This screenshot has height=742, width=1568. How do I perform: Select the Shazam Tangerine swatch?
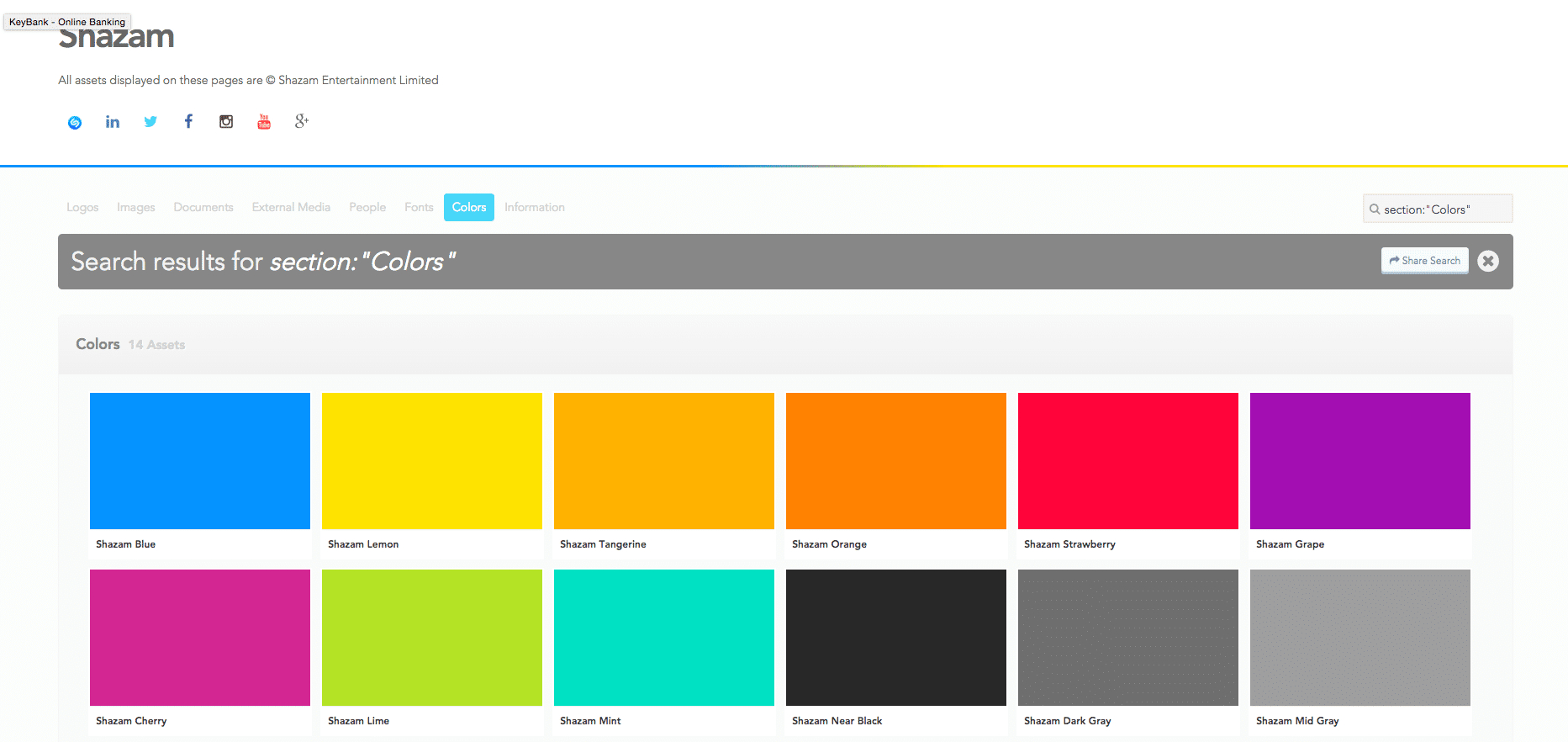pos(664,461)
